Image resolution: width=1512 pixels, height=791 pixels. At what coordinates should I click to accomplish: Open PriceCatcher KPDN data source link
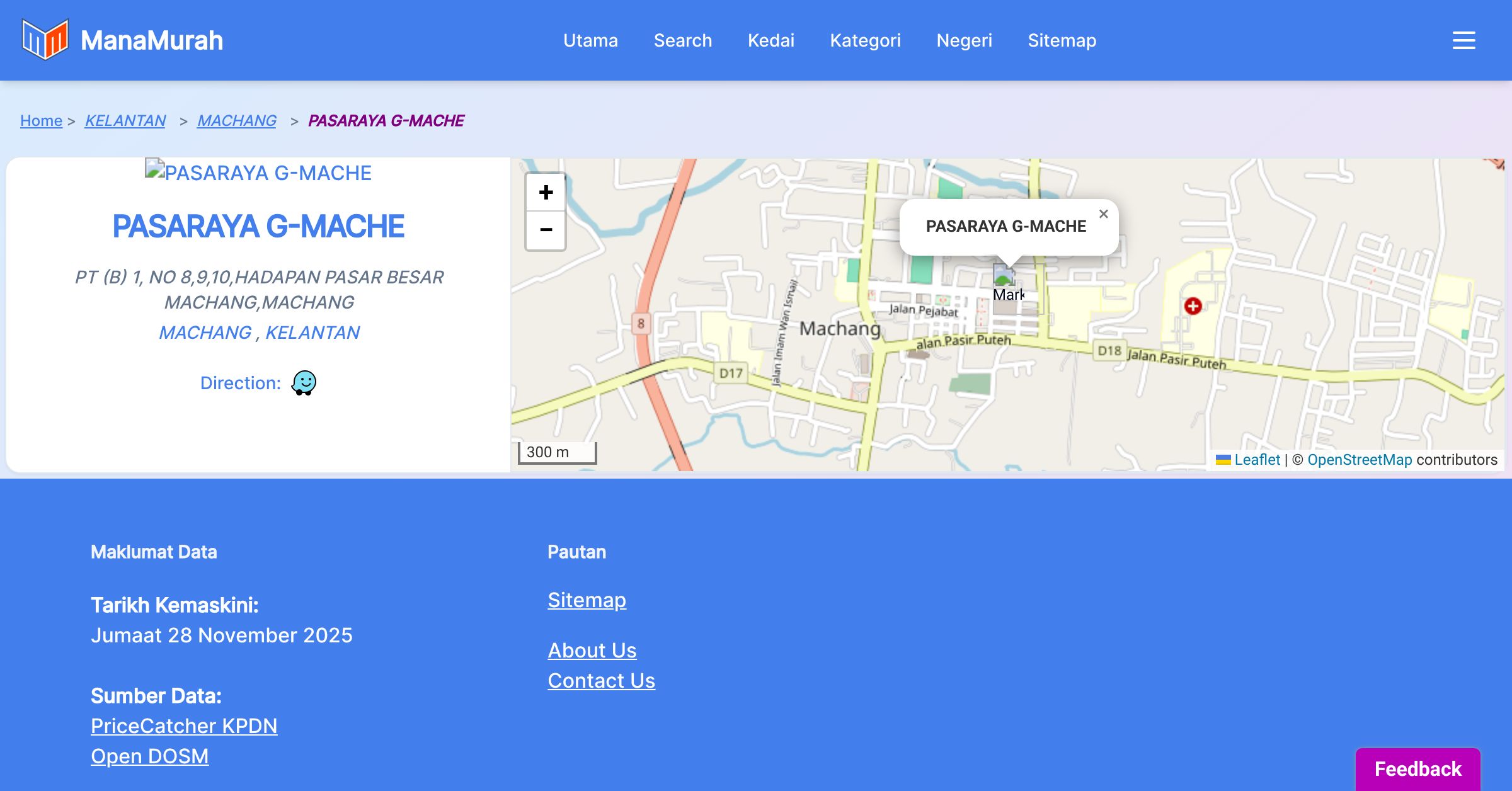(x=184, y=726)
